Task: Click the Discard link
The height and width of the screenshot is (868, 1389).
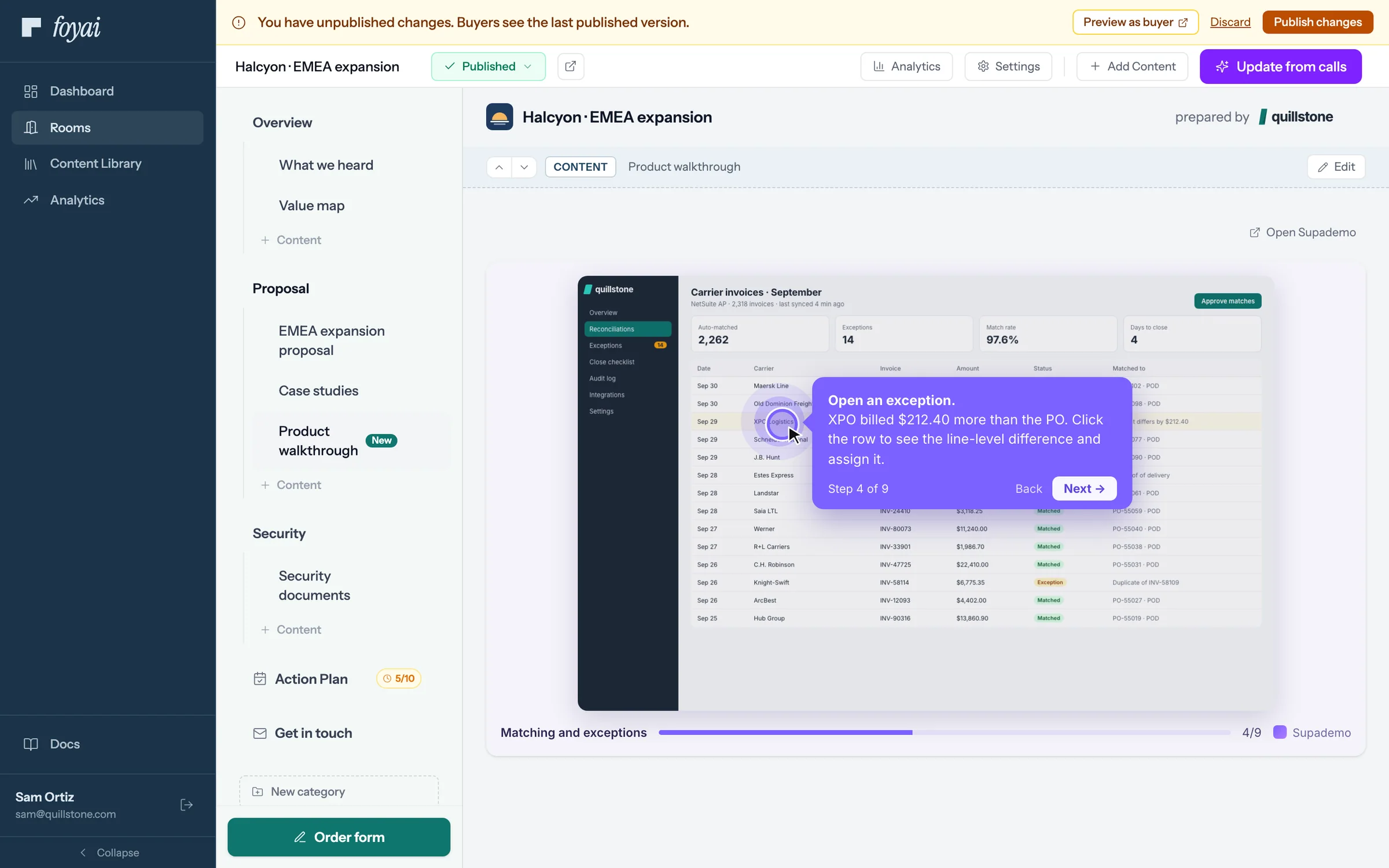Action: [1230, 23]
